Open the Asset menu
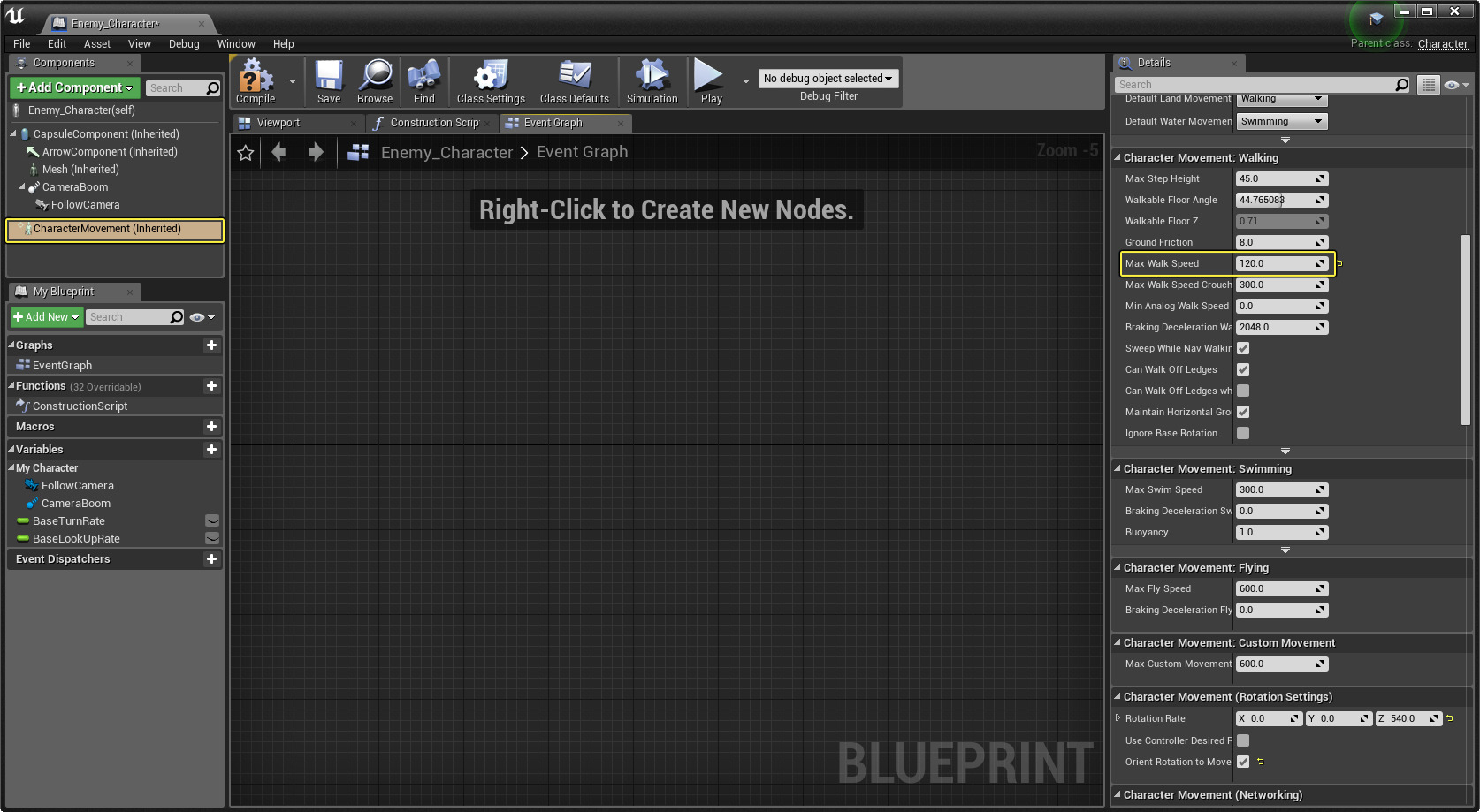This screenshot has width=1480, height=812. [97, 44]
